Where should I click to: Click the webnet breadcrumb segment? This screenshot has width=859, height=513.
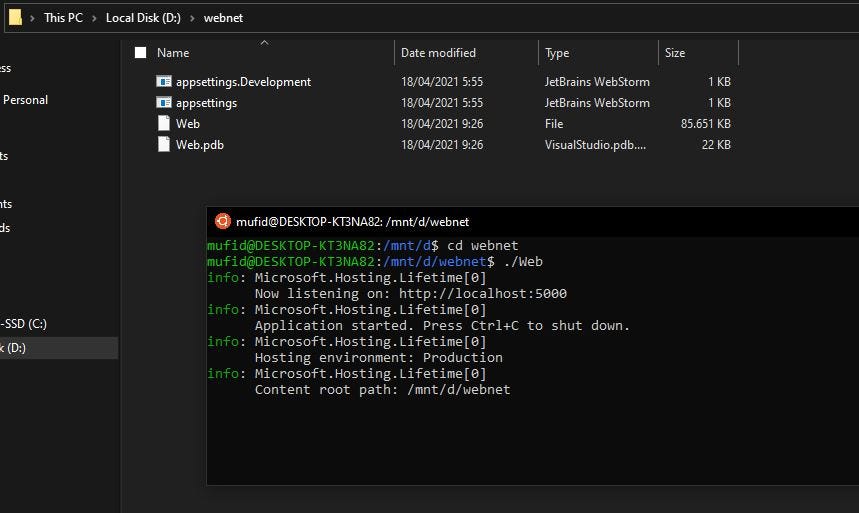pyautogui.click(x=223, y=18)
